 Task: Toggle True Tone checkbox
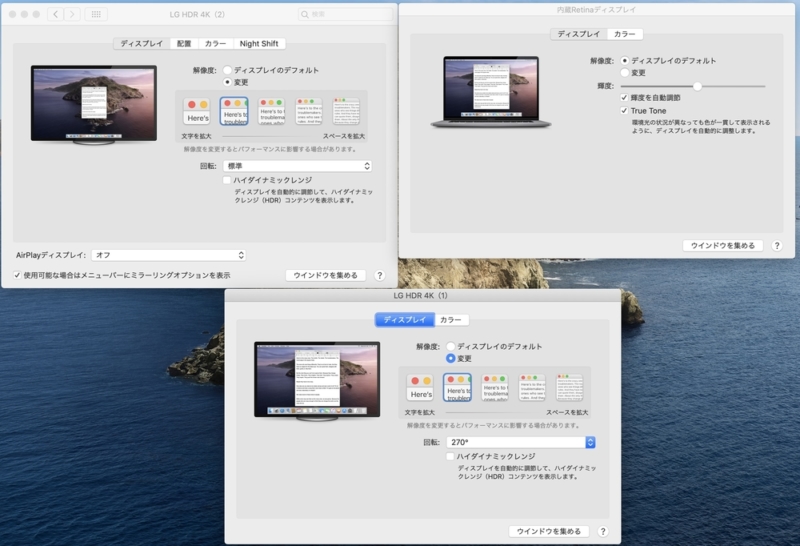[x=624, y=111]
